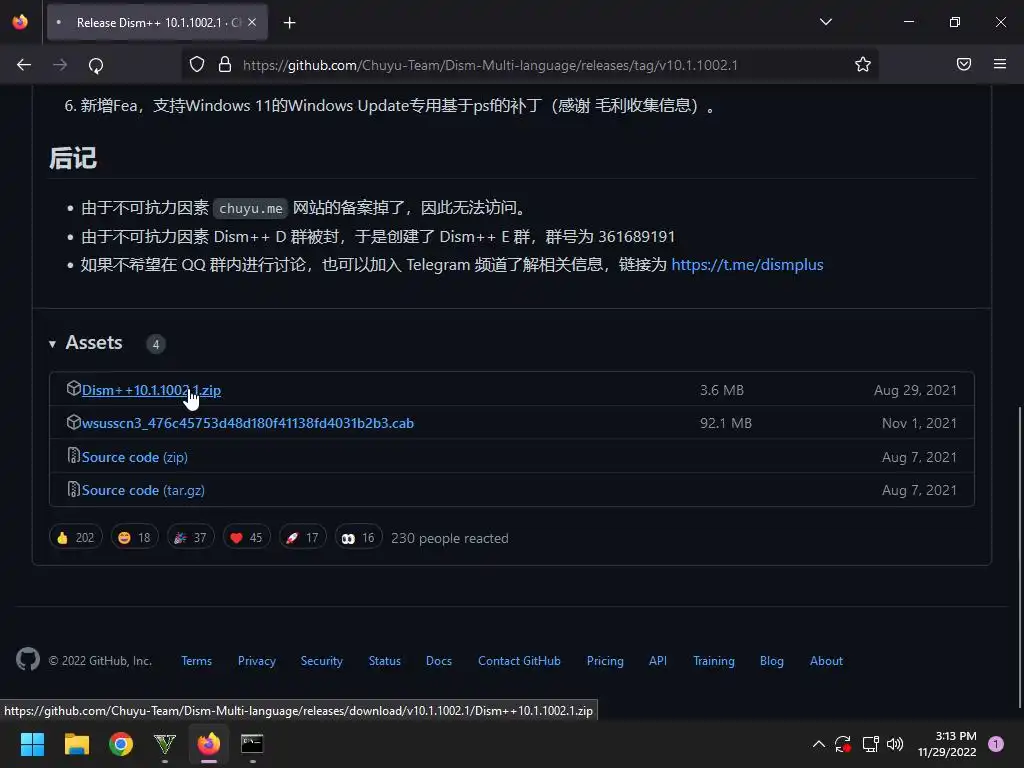Open the Docs footer link
The width and height of the screenshot is (1024, 768).
[439, 661]
